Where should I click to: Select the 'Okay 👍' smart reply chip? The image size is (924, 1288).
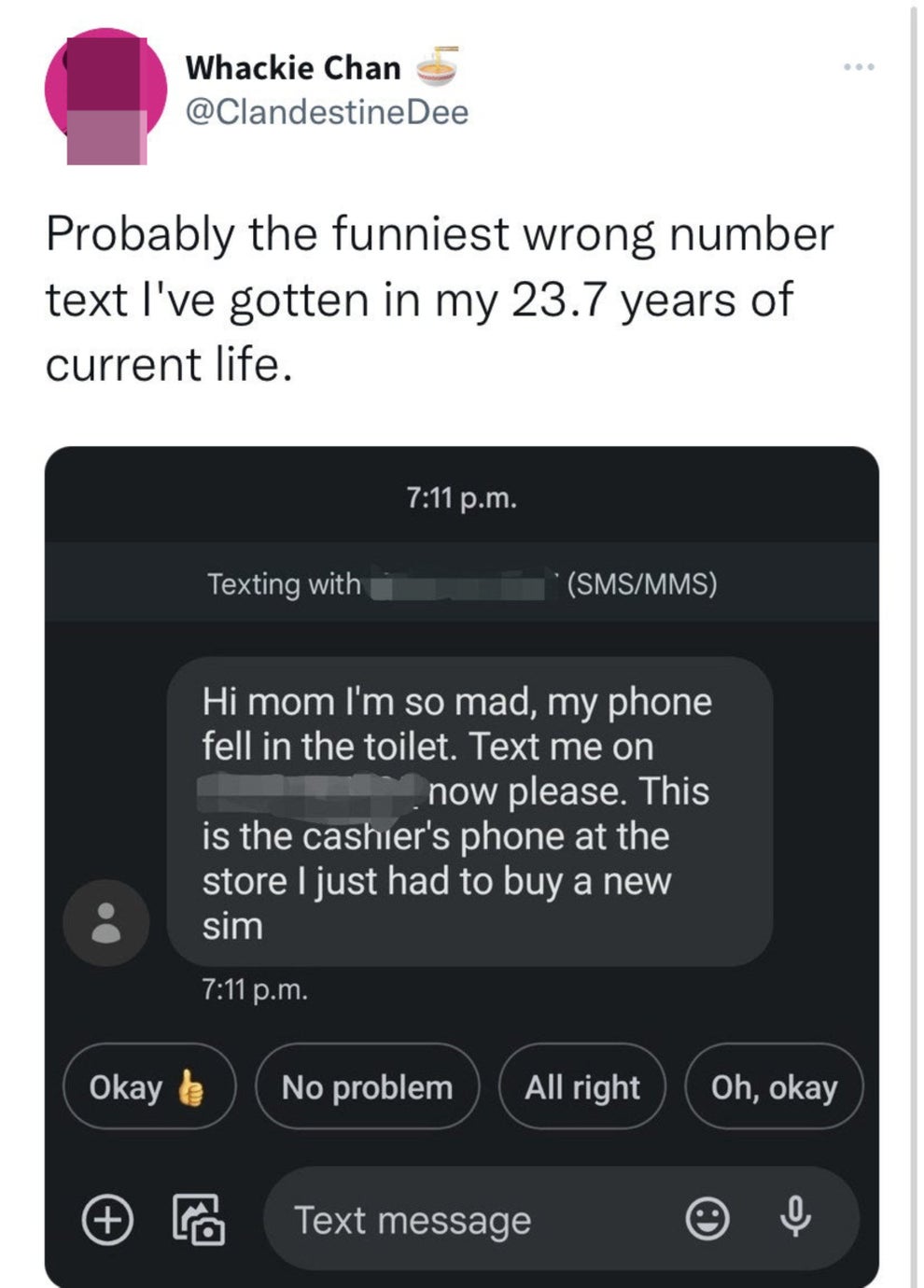coord(149,1085)
